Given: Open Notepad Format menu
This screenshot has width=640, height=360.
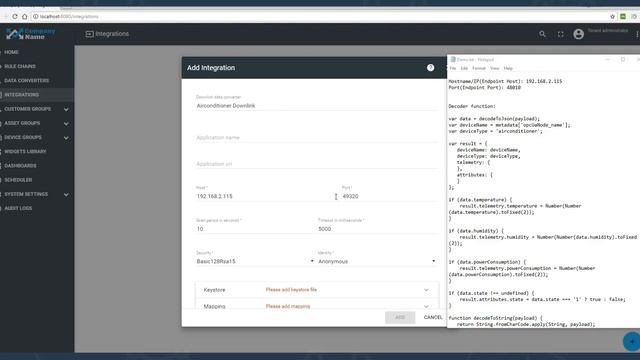Looking at the screenshot, I should (479, 69).
